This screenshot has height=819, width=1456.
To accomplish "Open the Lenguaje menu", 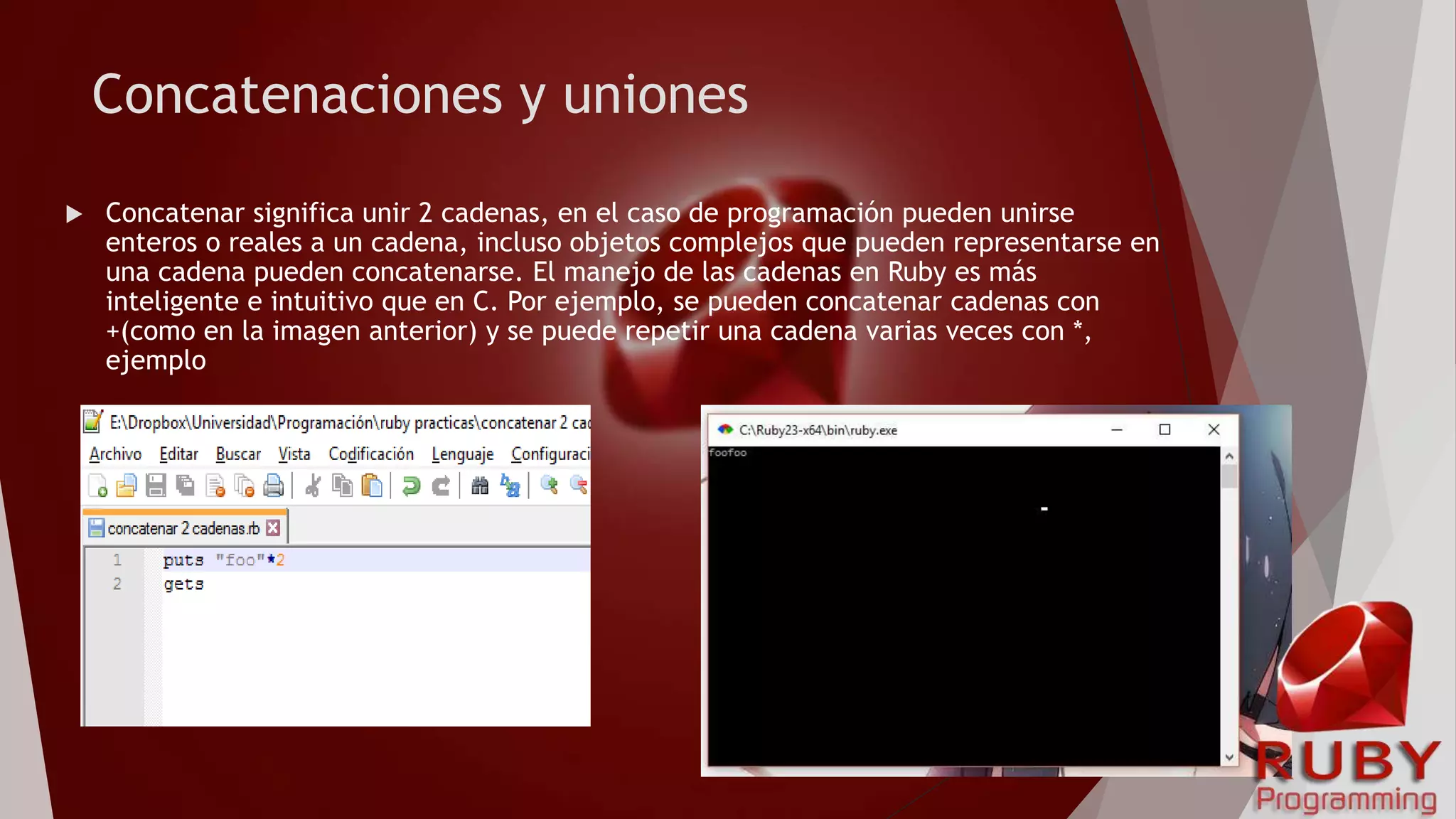I will 462,454.
